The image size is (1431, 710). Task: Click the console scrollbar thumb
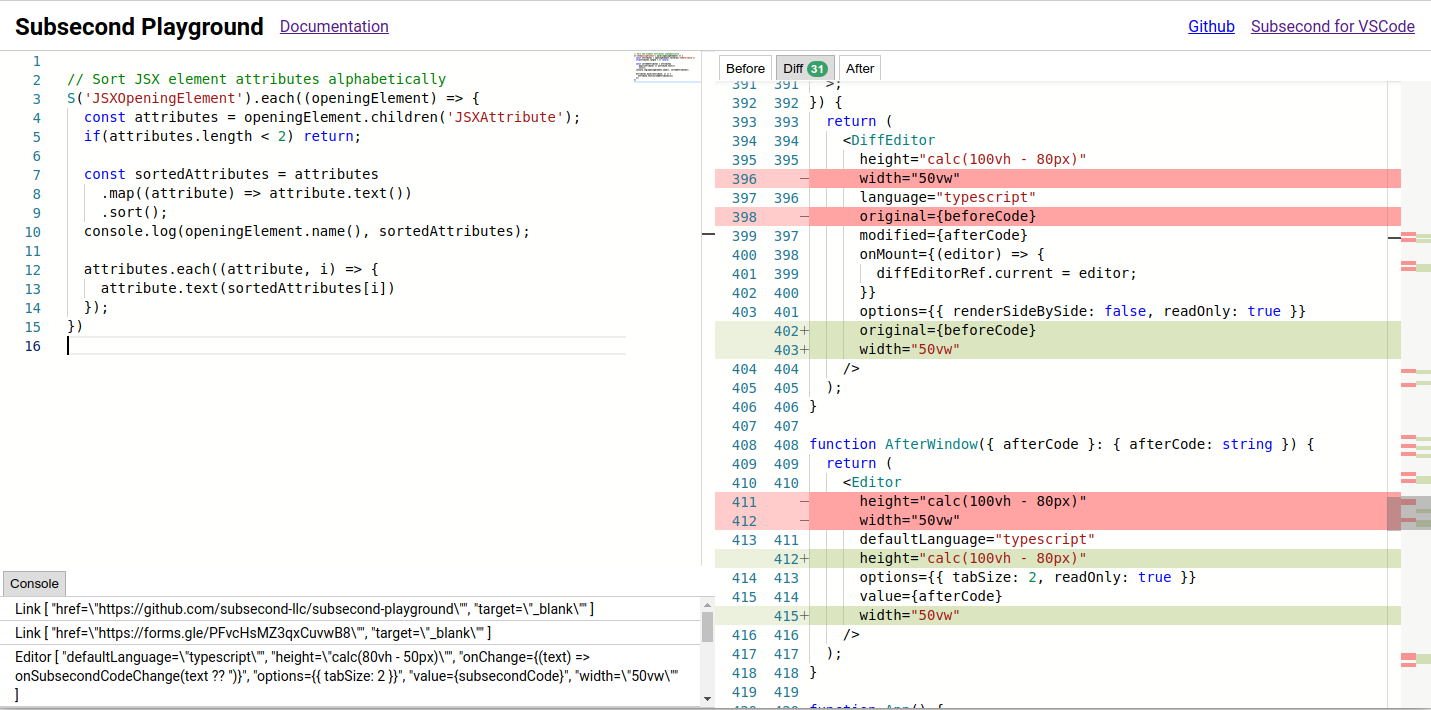point(708,627)
